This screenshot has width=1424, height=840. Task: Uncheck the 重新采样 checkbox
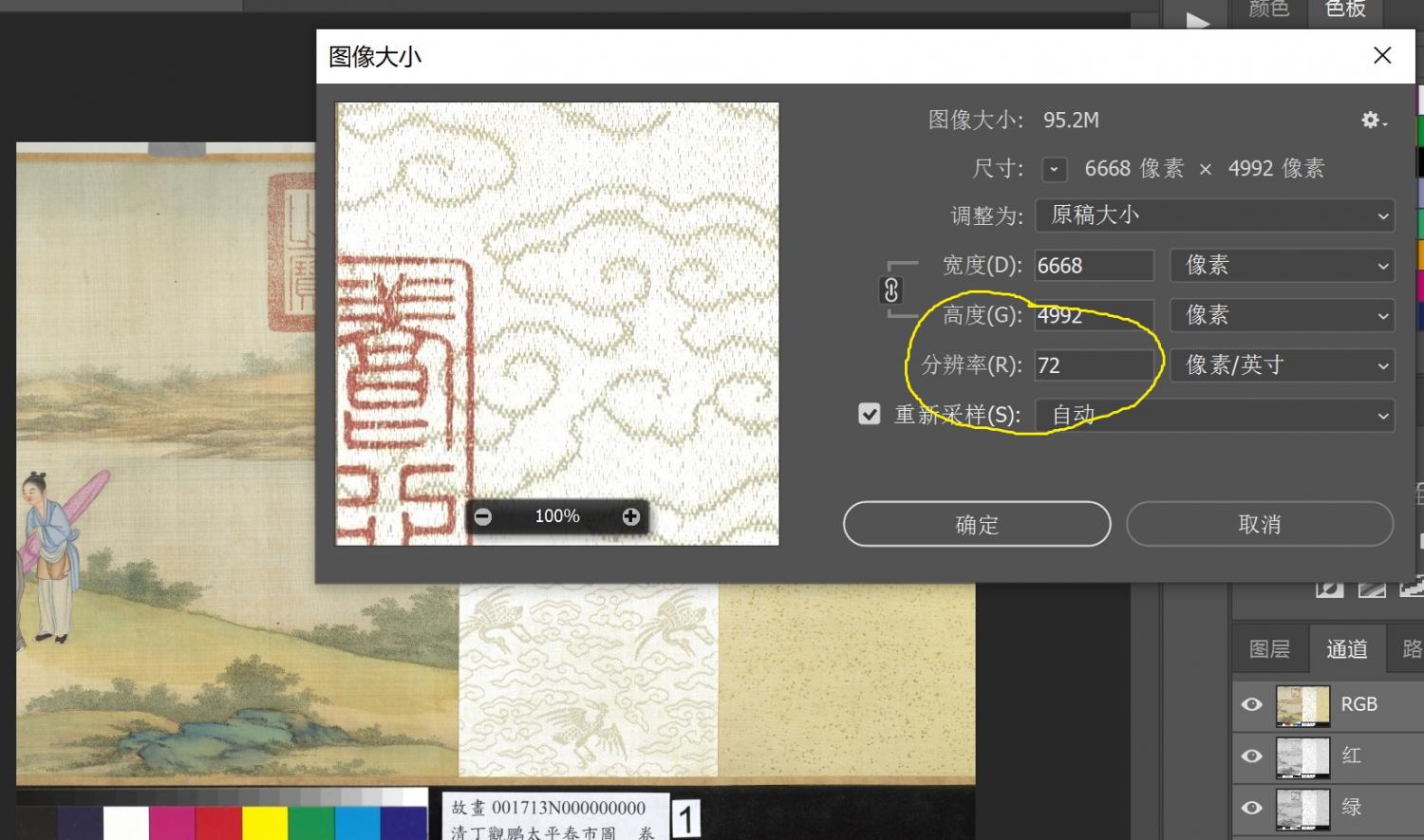869,414
